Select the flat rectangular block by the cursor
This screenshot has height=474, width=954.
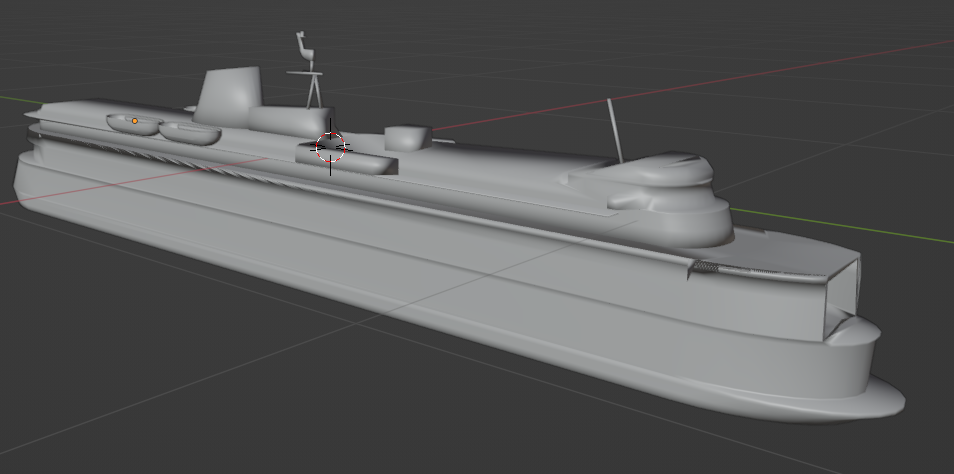(x=346, y=158)
